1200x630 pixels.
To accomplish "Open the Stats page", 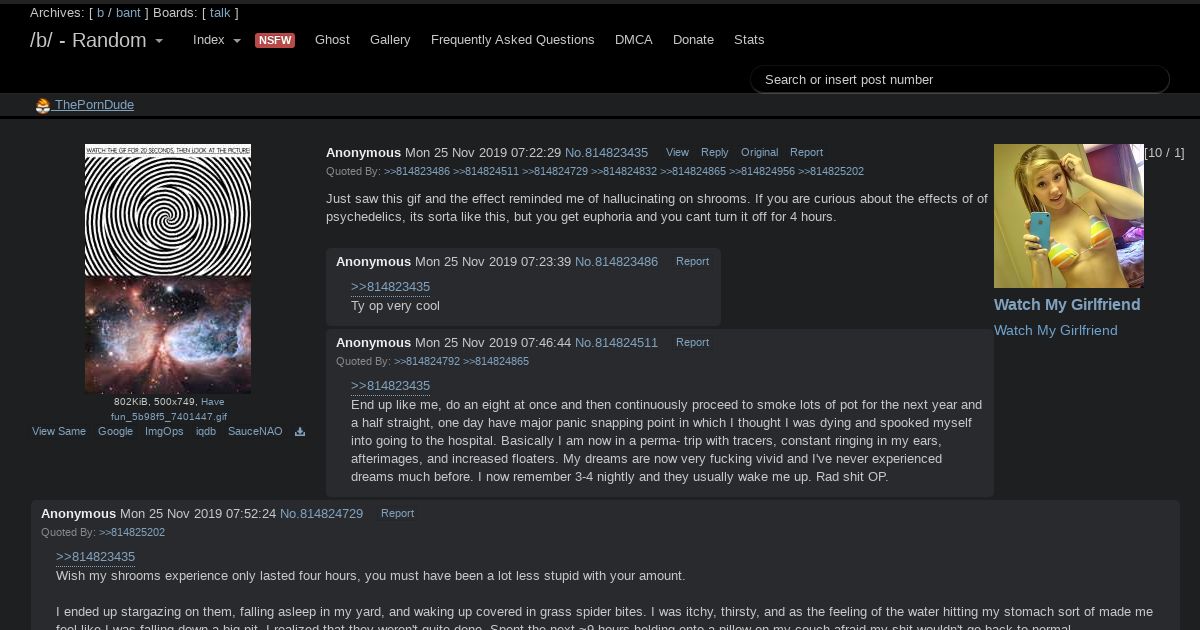I will point(749,40).
